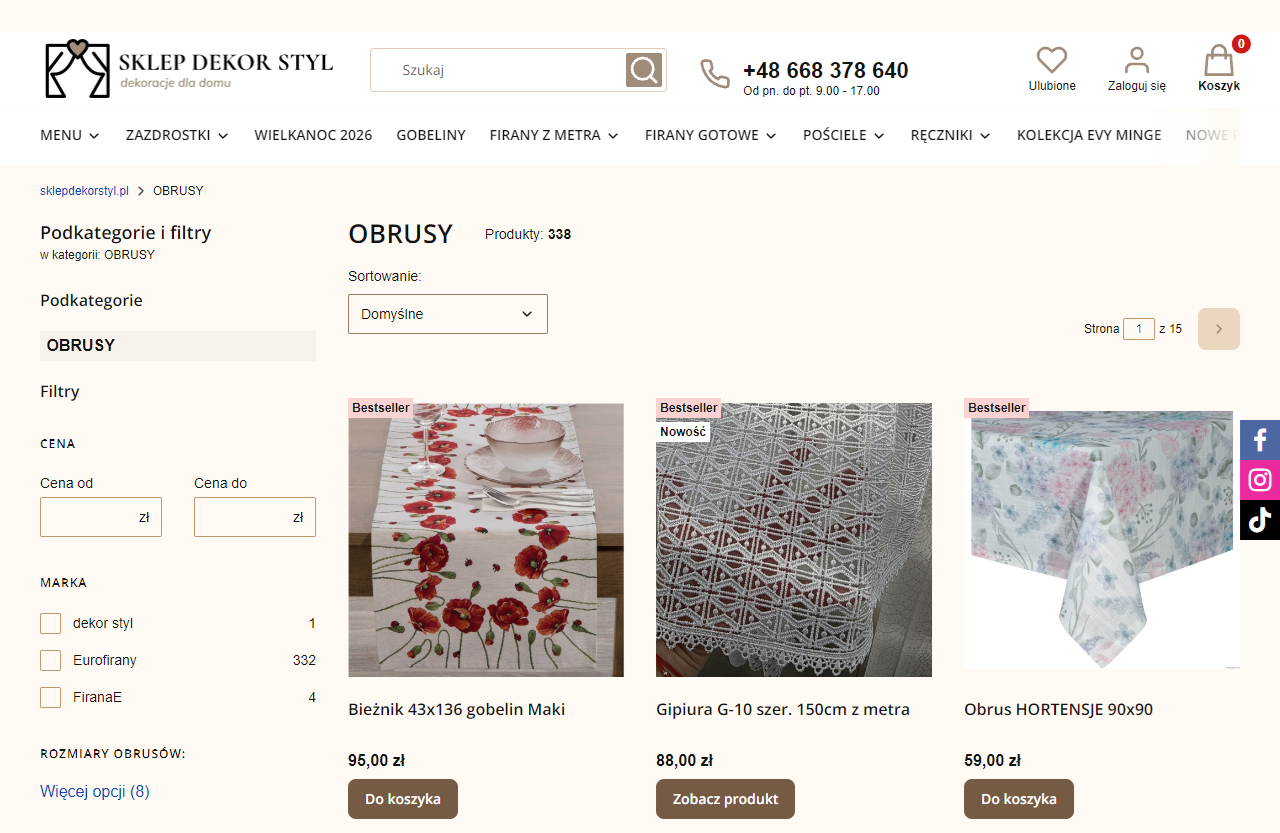This screenshot has width=1280, height=833.
Task: Open the Gipiura G-10 product thumbnail
Action: [793, 539]
